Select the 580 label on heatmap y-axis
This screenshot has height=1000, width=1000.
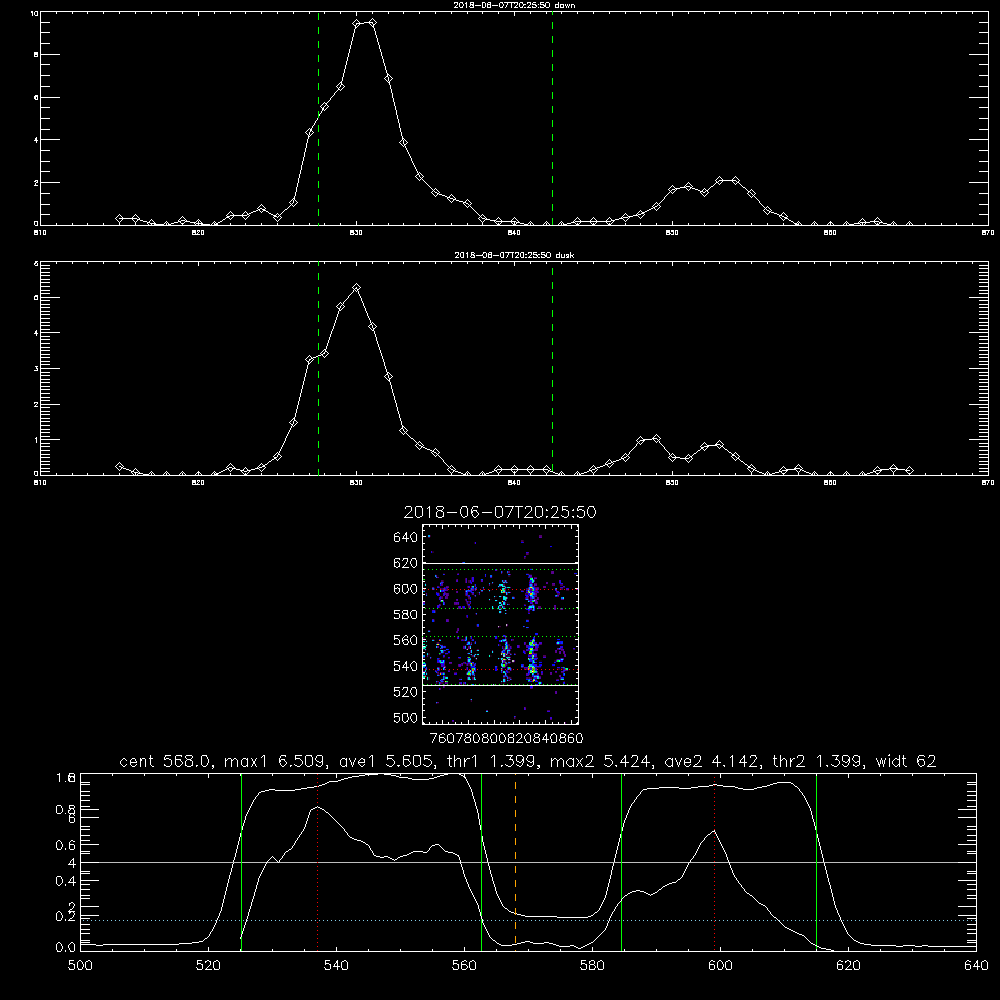[406, 615]
